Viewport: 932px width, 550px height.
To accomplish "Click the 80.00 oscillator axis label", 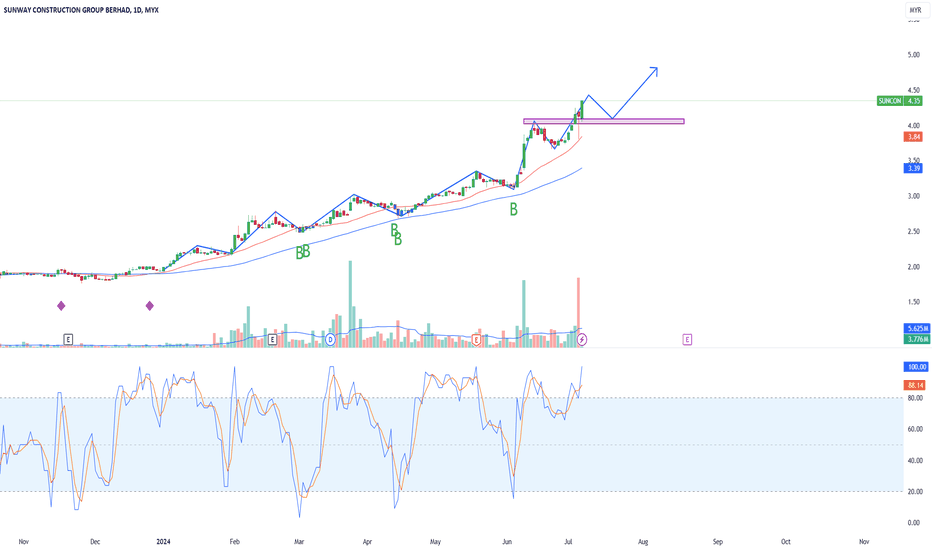I will (x=915, y=398).
